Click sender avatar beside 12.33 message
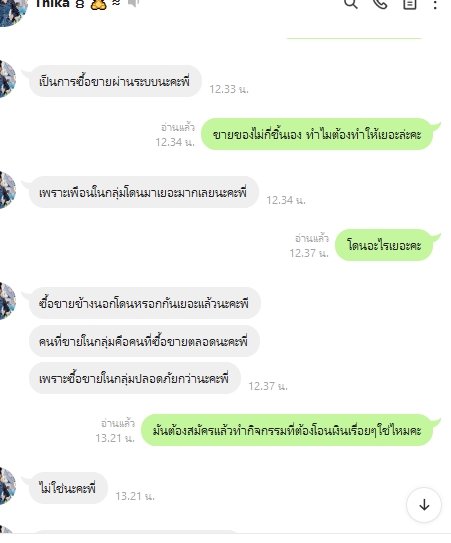The height and width of the screenshot is (543, 451). [7, 79]
